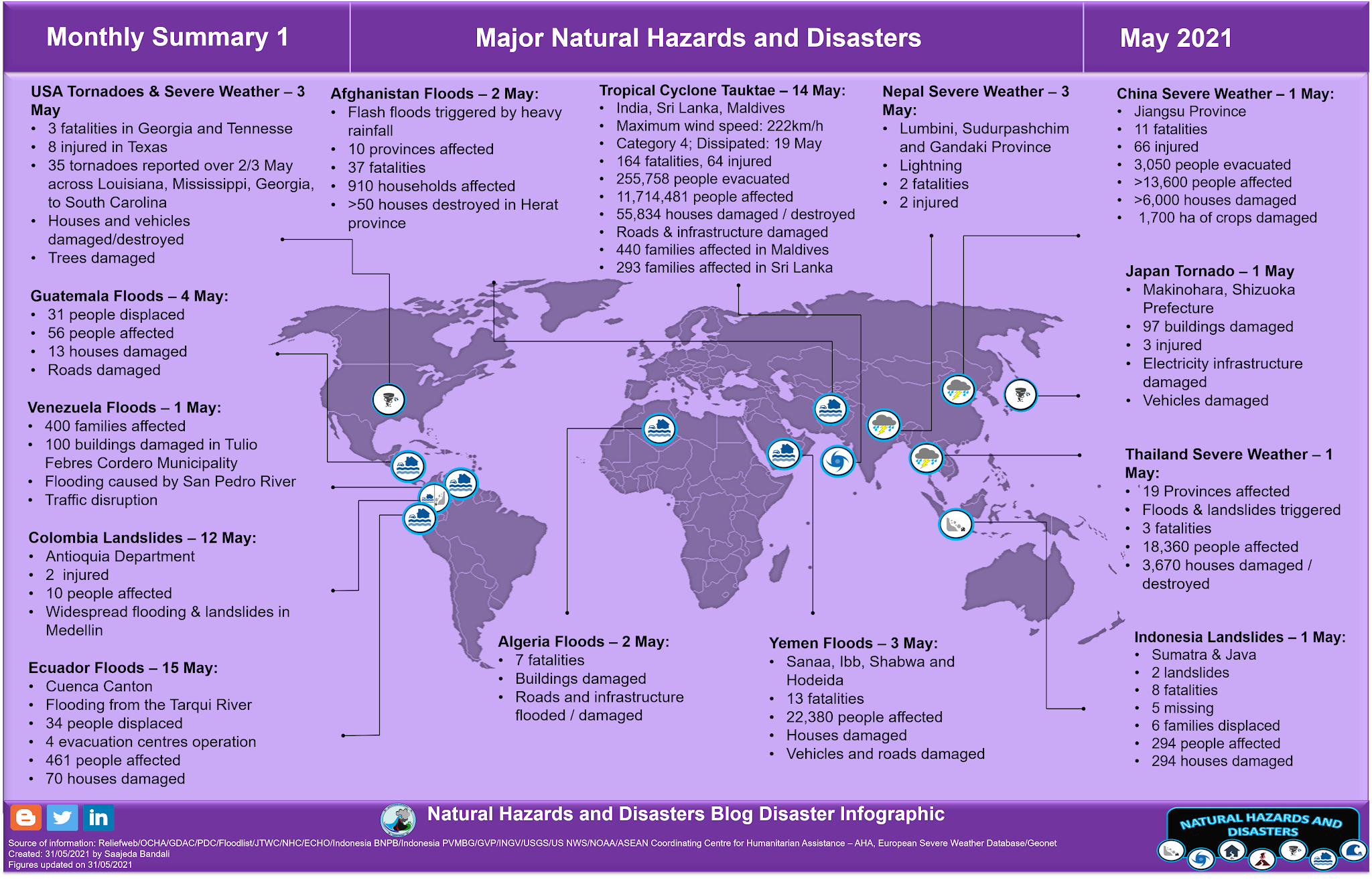Click the earthquake house icon in the logo banner
Viewport: 1372px width, 880px height.
tap(1231, 853)
